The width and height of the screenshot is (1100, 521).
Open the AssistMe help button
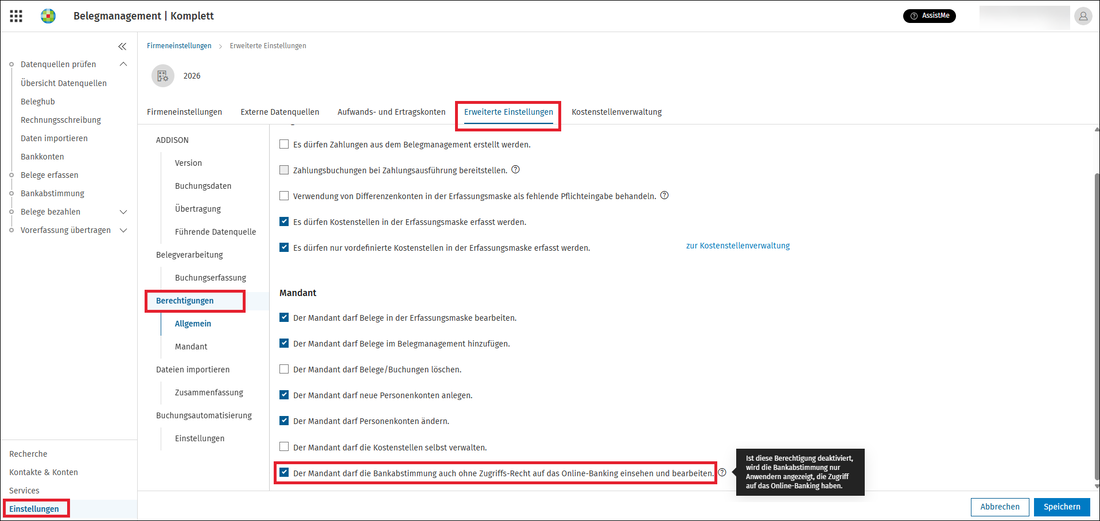click(930, 15)
